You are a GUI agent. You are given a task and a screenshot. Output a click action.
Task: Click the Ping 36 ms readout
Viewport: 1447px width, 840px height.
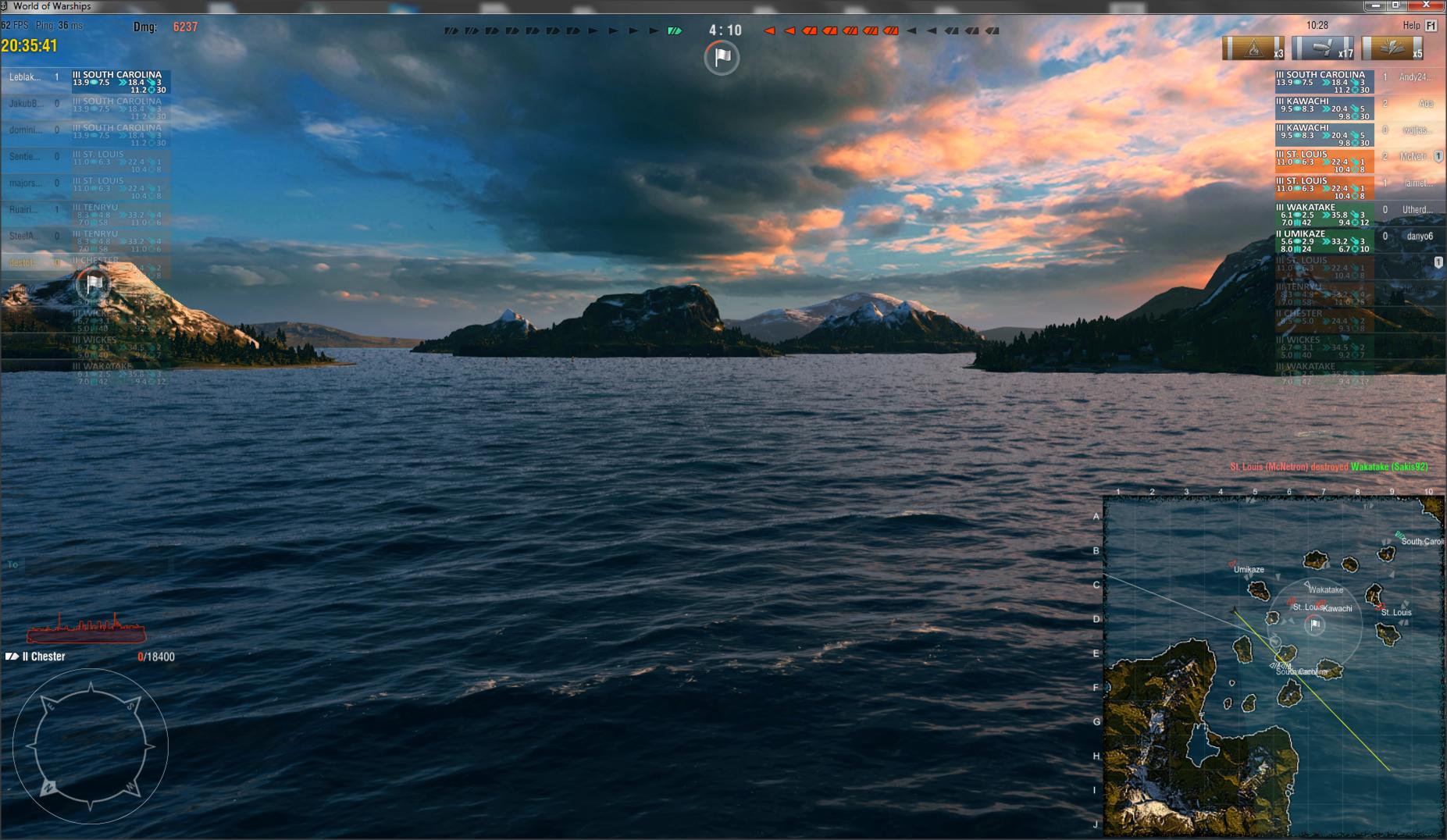(59, 25)
